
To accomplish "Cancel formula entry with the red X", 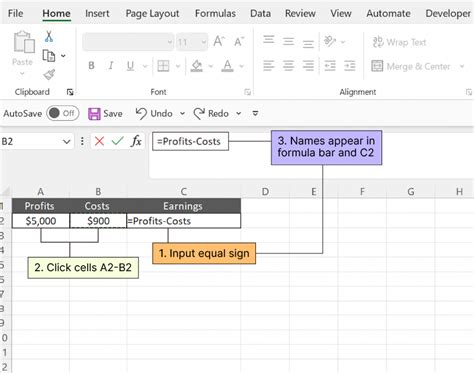I will (x=99, y=141).
